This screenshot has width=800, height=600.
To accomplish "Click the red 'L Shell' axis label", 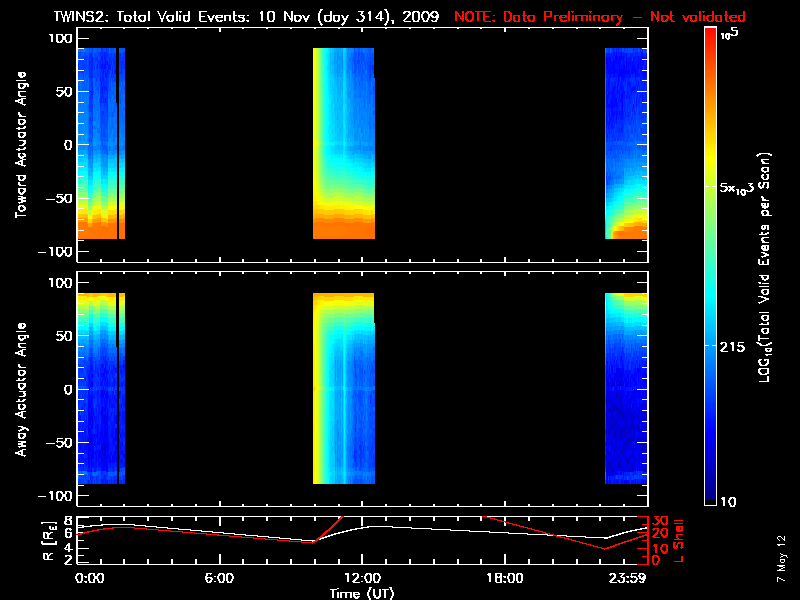I will 681,538.
